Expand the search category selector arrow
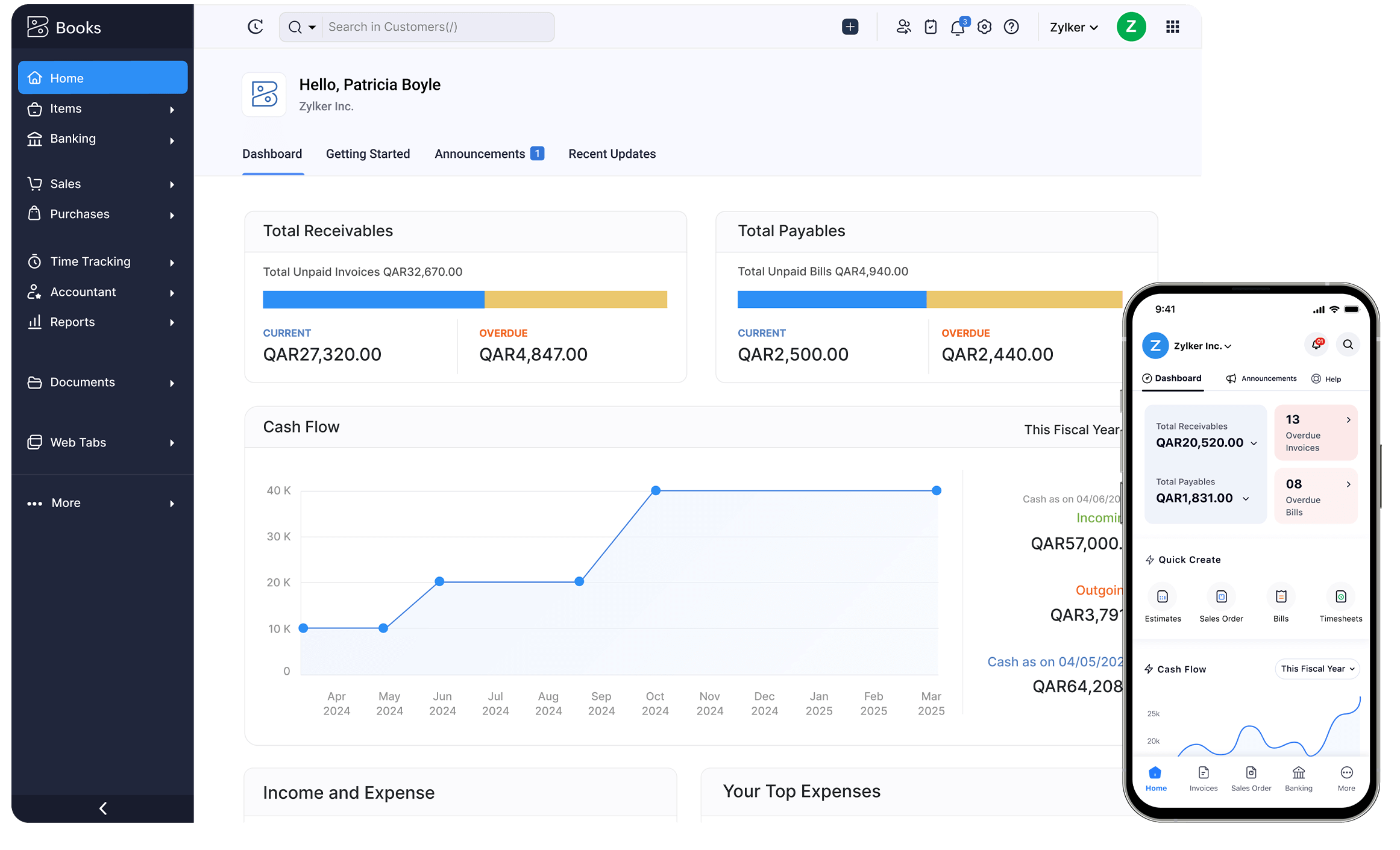Image resolution: width=1400 pixels, height=850 pixels. coord(313,27)
